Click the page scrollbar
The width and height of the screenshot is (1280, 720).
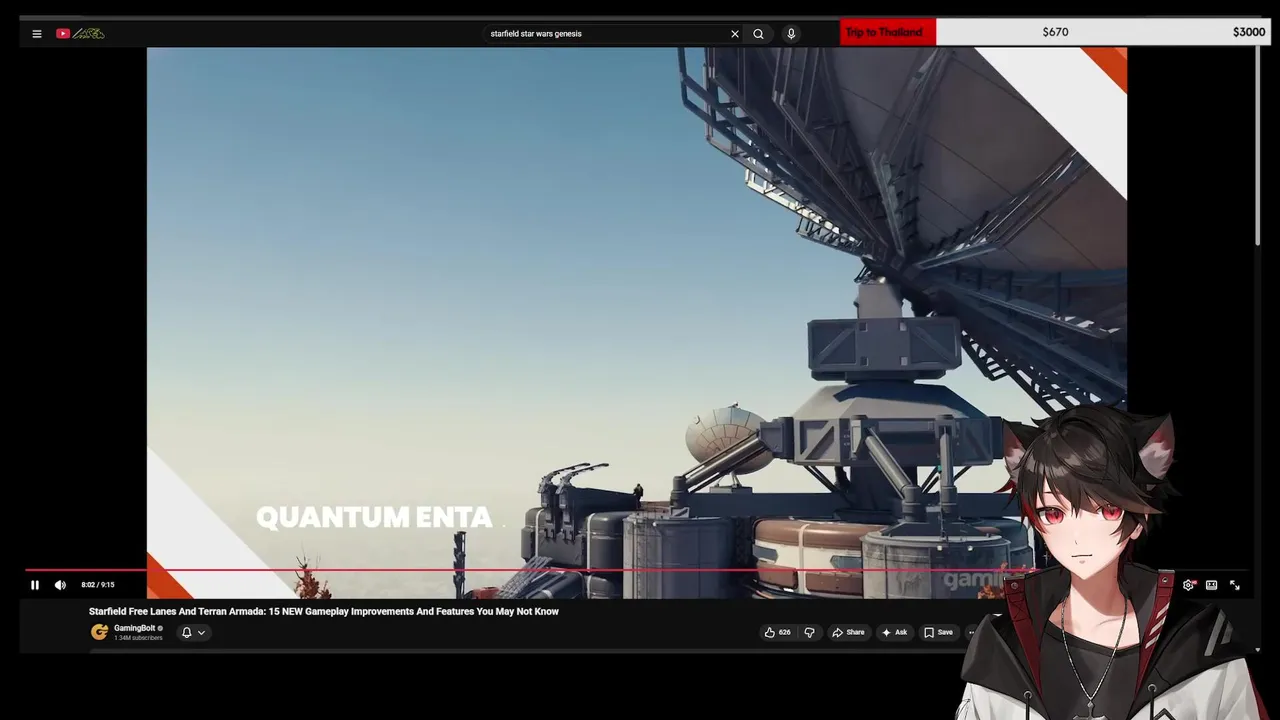click(x=1258, y=145)
